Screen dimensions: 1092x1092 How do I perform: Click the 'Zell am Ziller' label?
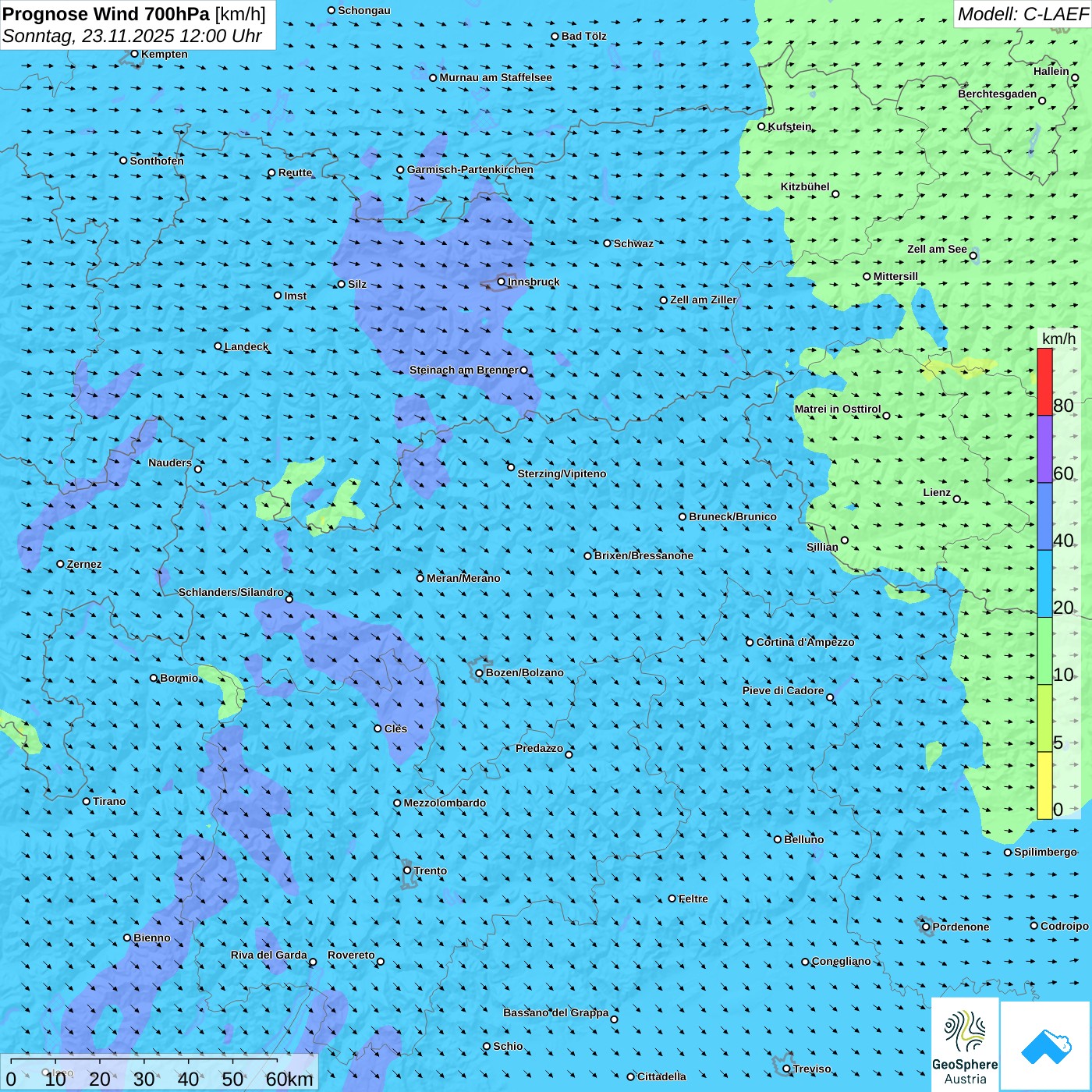(x=703, y=300)
